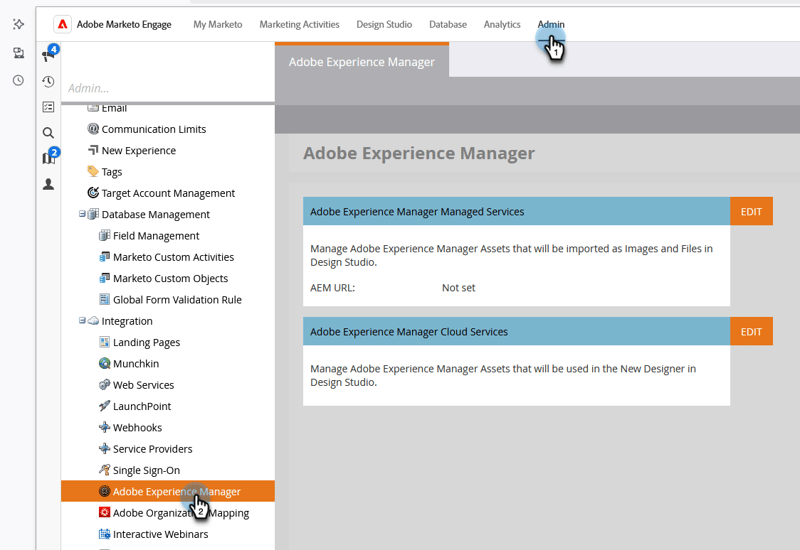The height and width of the screenshot is (550, 800).
Task: Select Target Account Management tree item
Action: [168, 193]
